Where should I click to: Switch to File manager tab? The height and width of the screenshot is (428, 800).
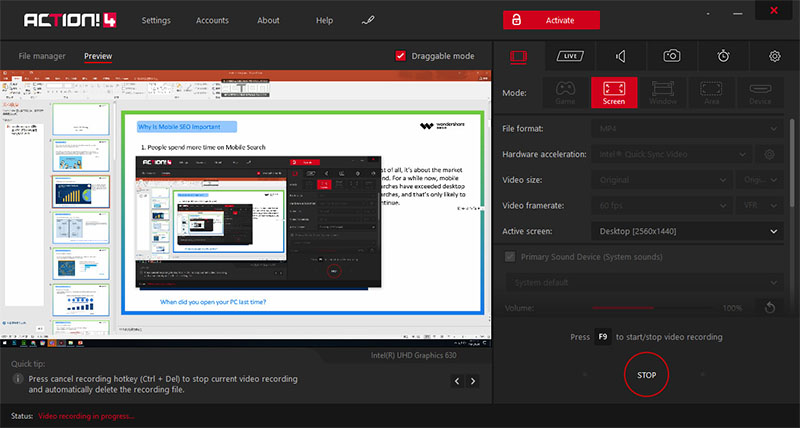click(42, 56)
